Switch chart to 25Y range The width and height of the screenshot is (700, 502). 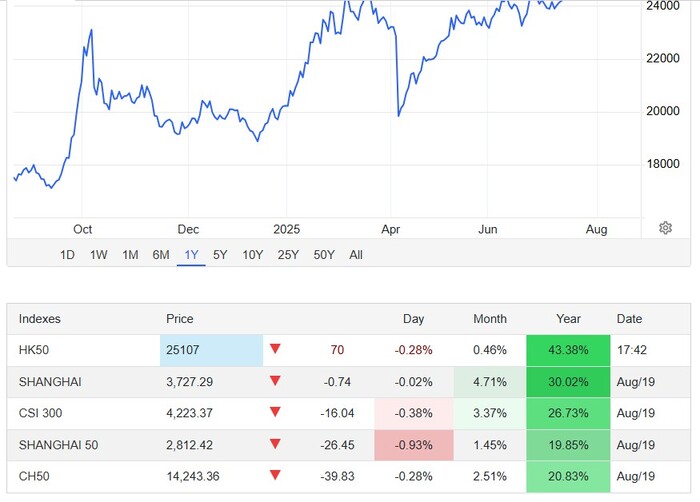pyautogui.click(x=288, y=255)
